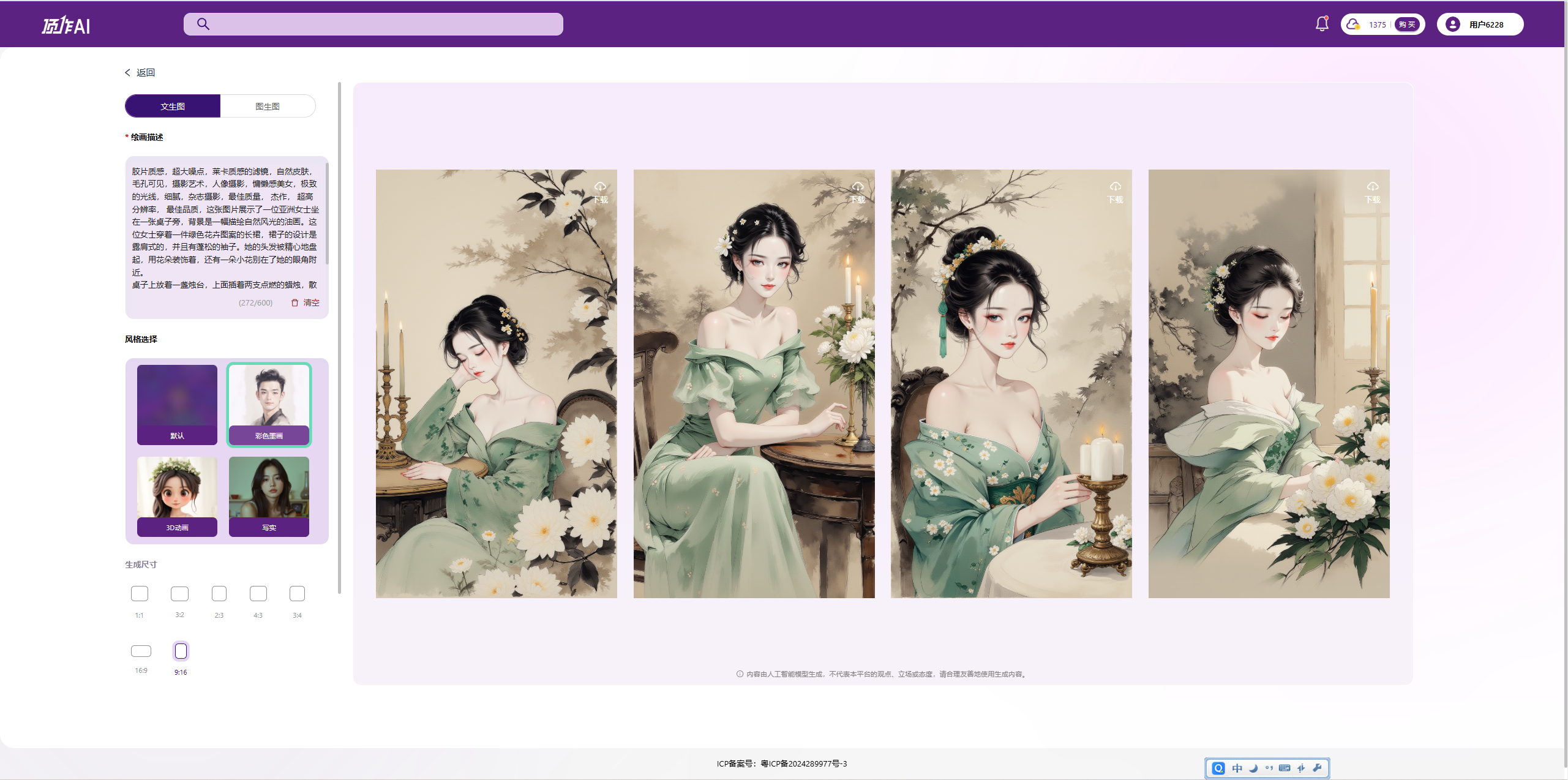Choose the 3D动画 style thumbnail

177,496
